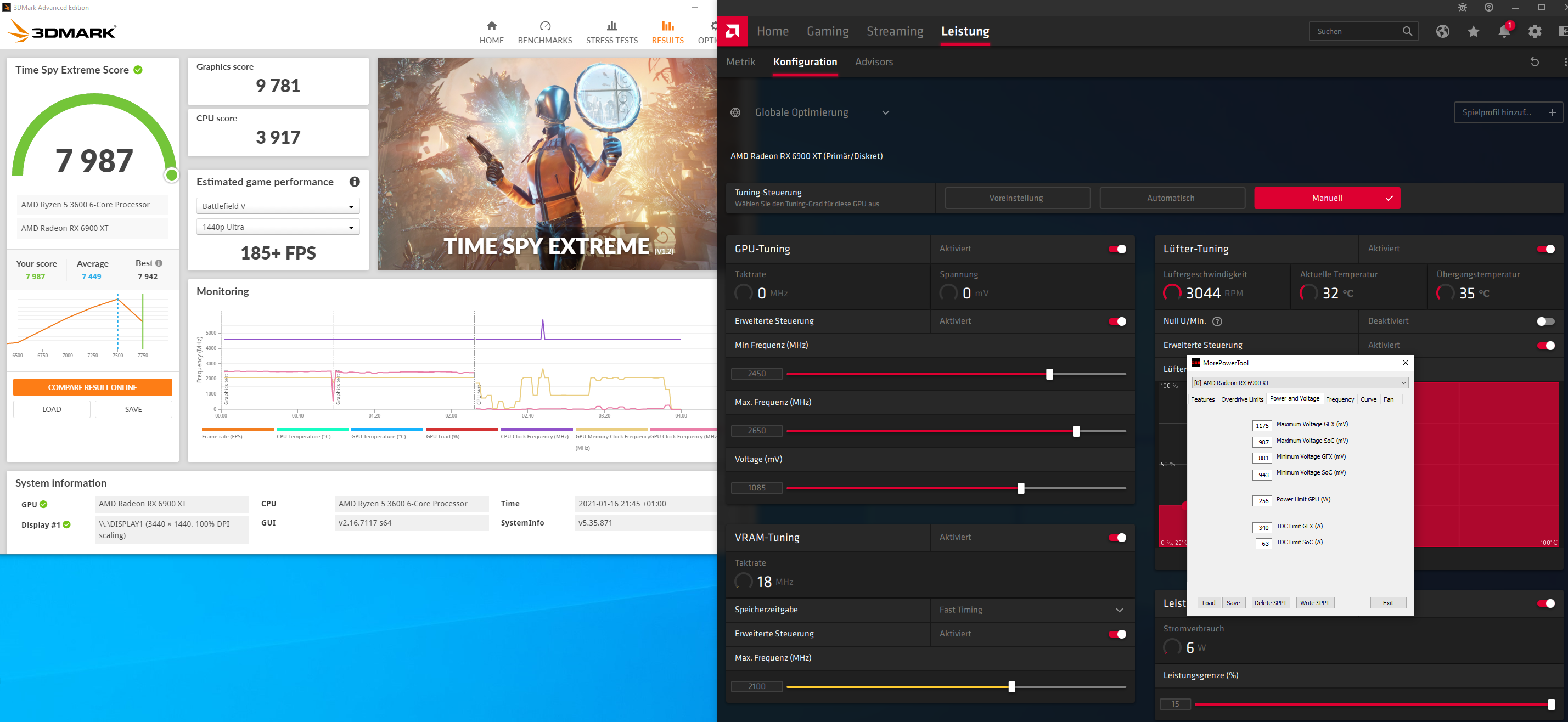Enable the Null U/Min. toggle
1568x722 pixels.
(x=1545, y=321)
